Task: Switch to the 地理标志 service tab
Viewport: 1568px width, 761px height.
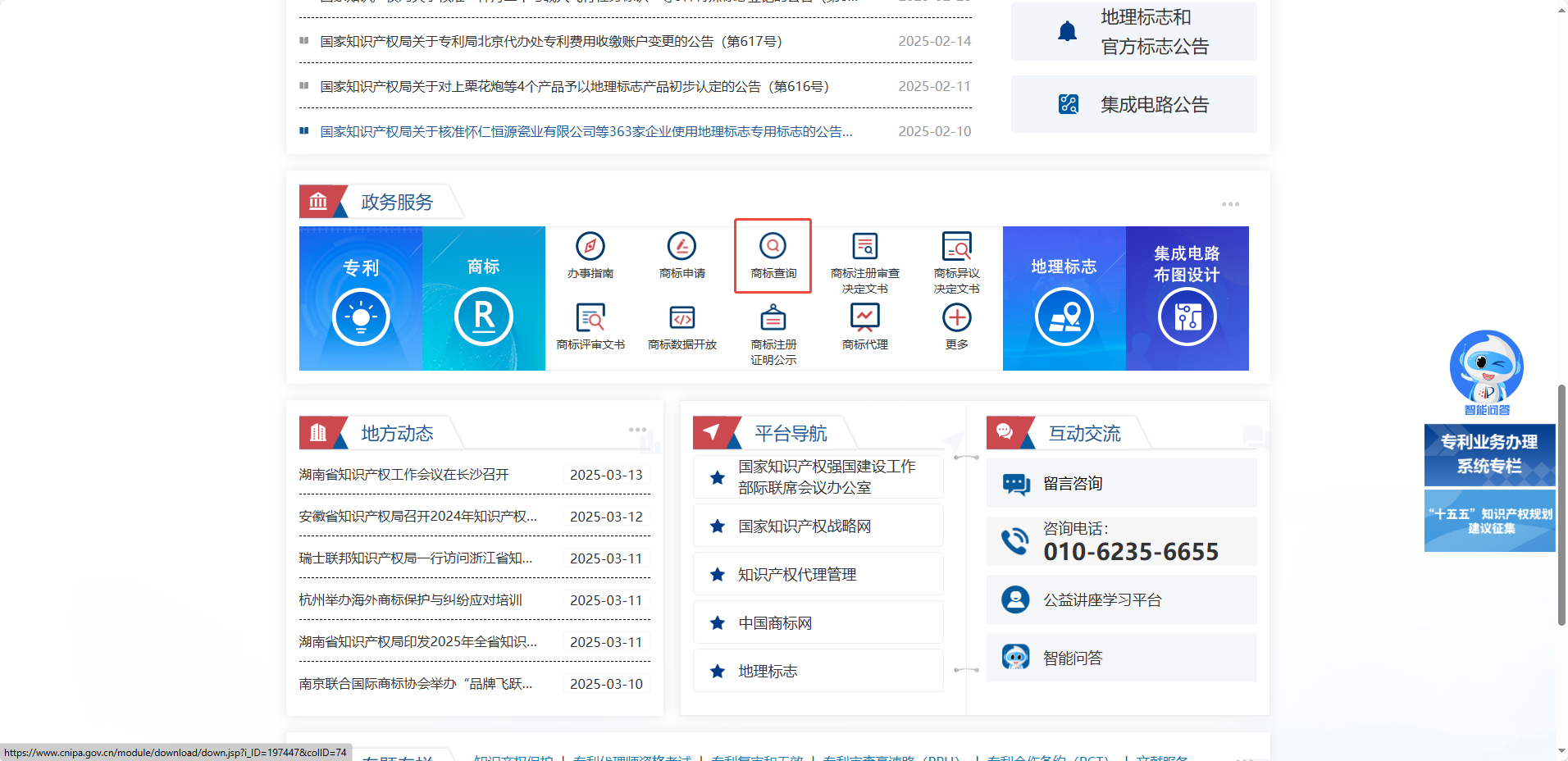Action: point(1064,298)
